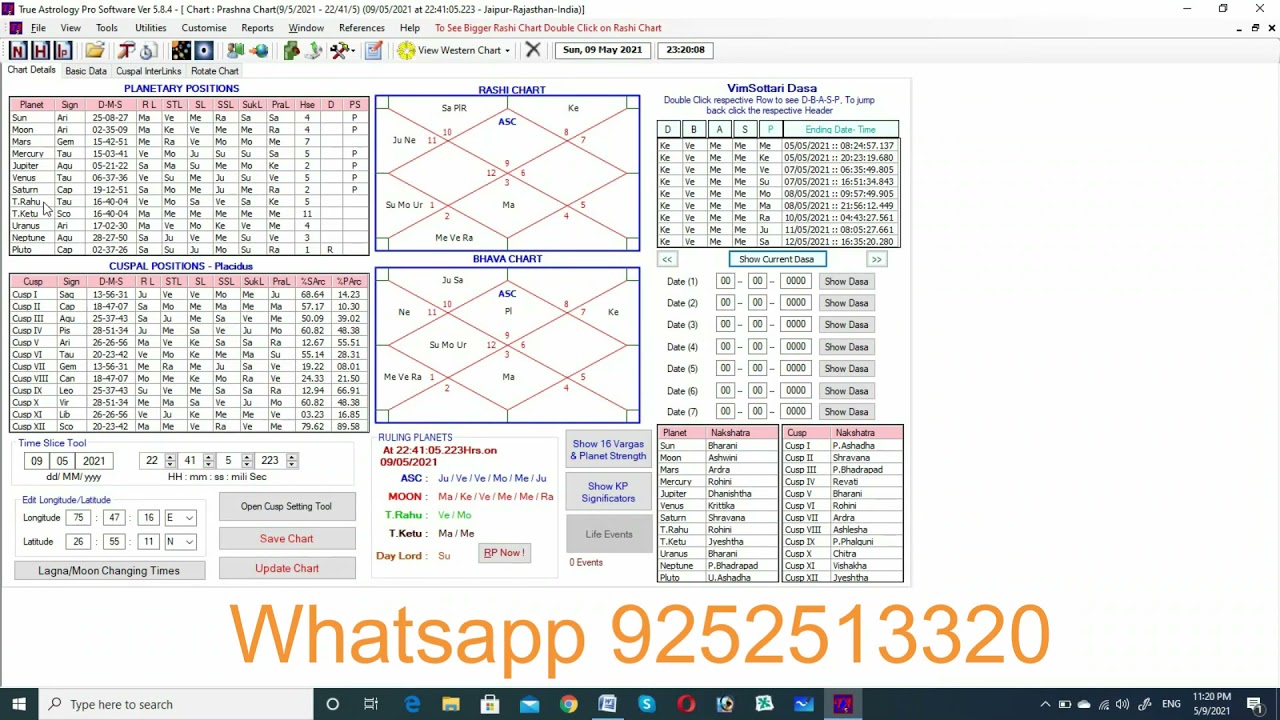Viewport: 1280px width, 720px height.
Task: Open the File menu
Action: 38,28
